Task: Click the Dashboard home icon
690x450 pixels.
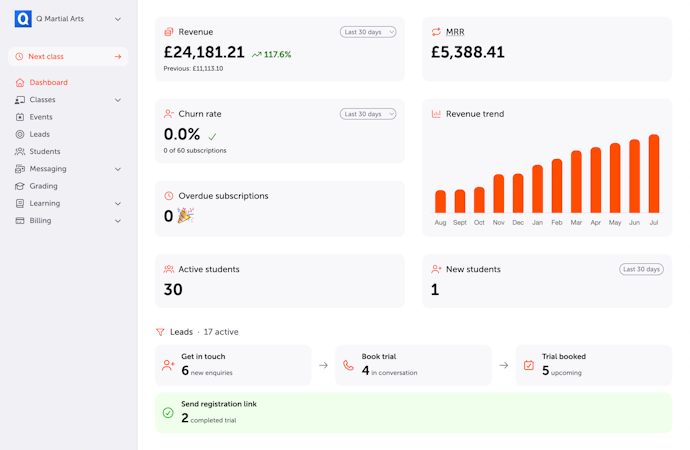Action: pos(20,83)
